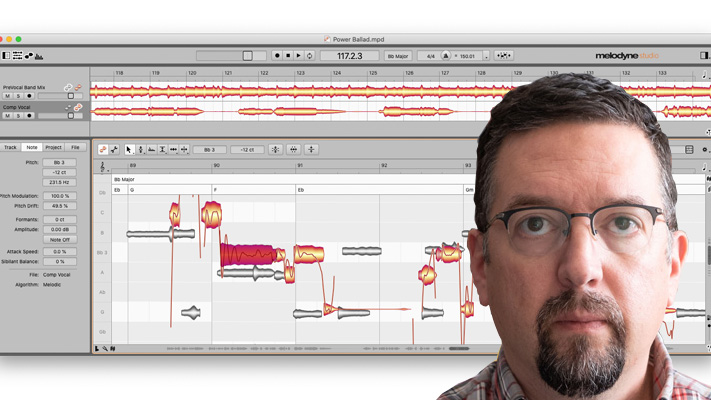Adjust the Comp Vocal volume slider

[70, 116]
